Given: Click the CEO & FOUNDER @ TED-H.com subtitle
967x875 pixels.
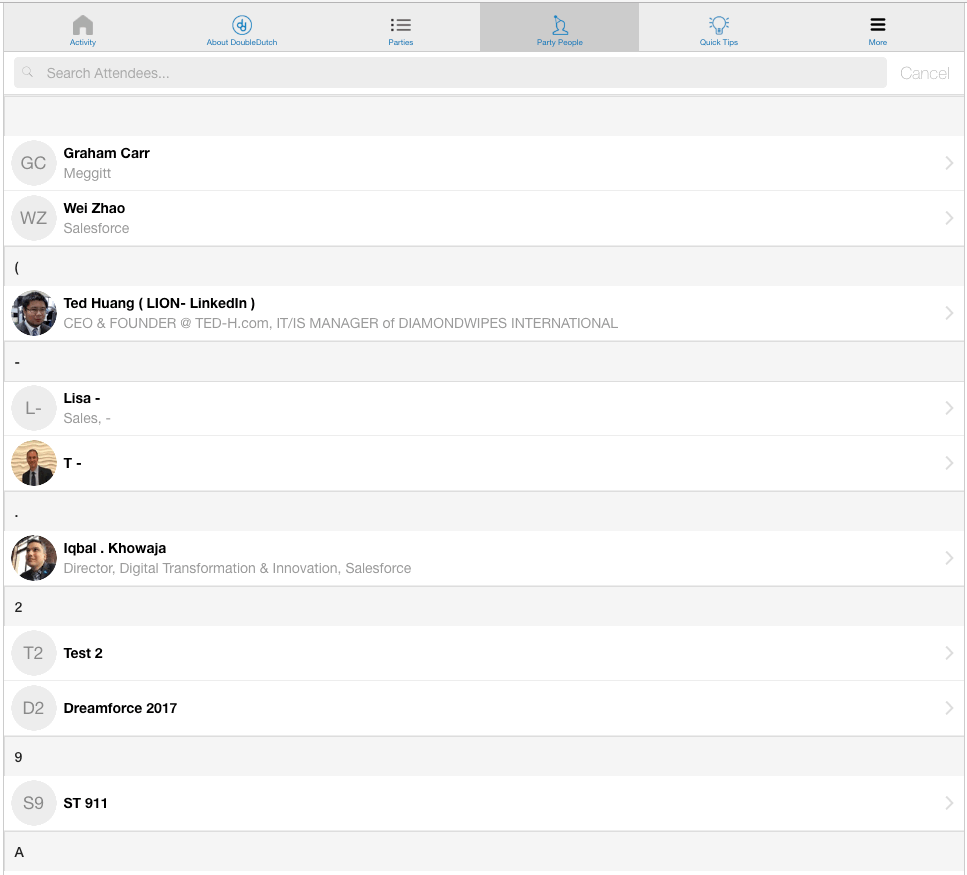Looking at the screenshot, I should [x=340, y=323].
